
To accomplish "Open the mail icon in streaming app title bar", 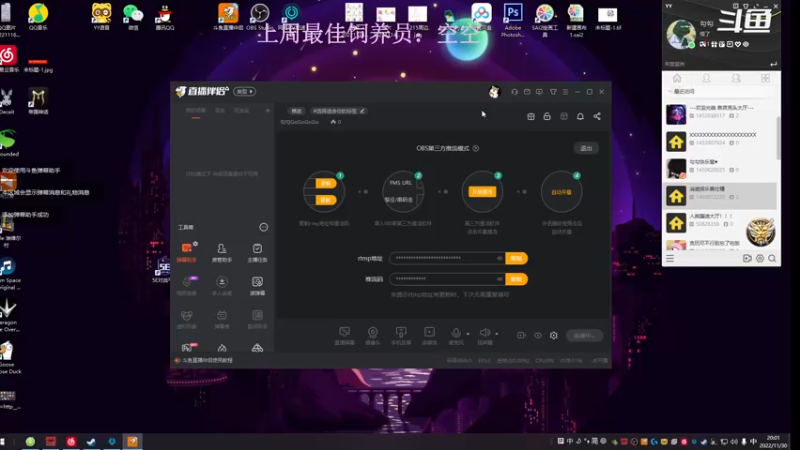I will pyautogui.click(x=527, y=92).
